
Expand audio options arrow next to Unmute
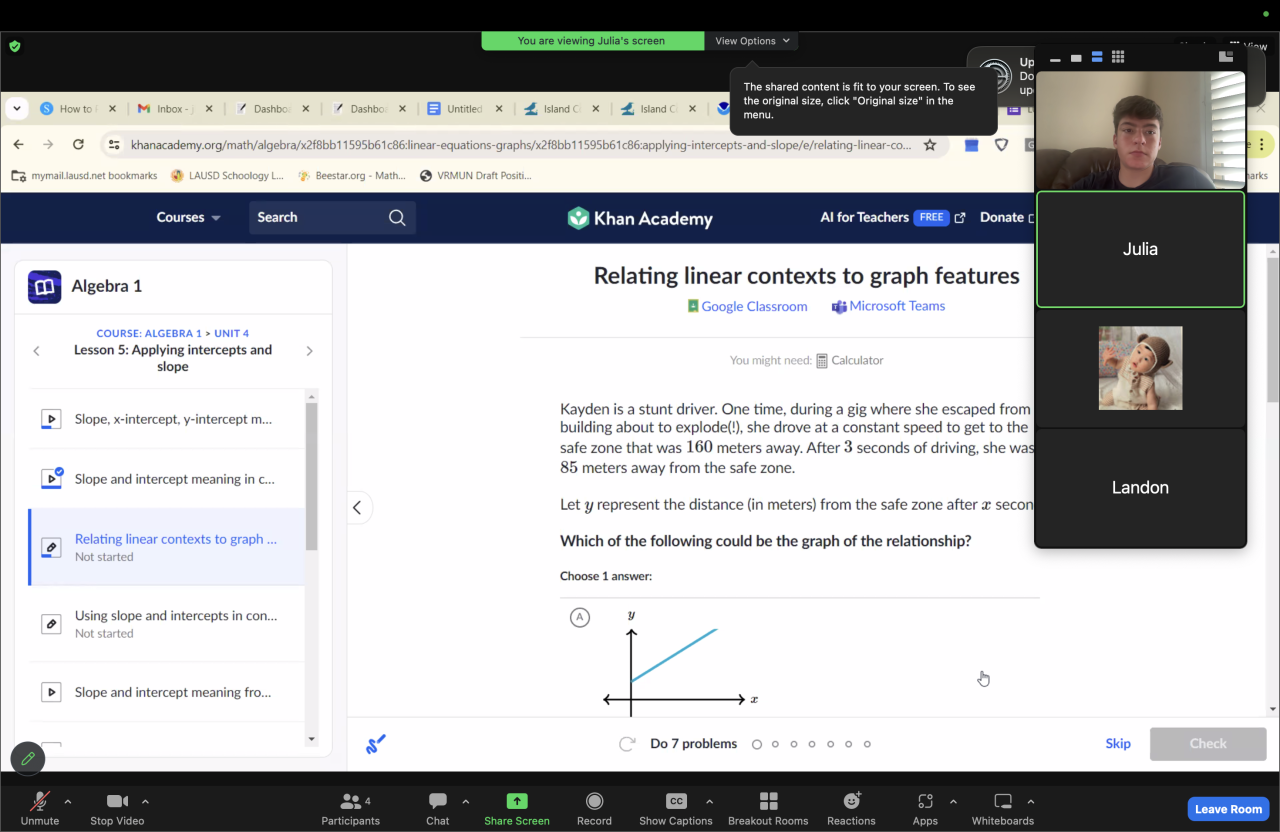click(x=68, y=801)
